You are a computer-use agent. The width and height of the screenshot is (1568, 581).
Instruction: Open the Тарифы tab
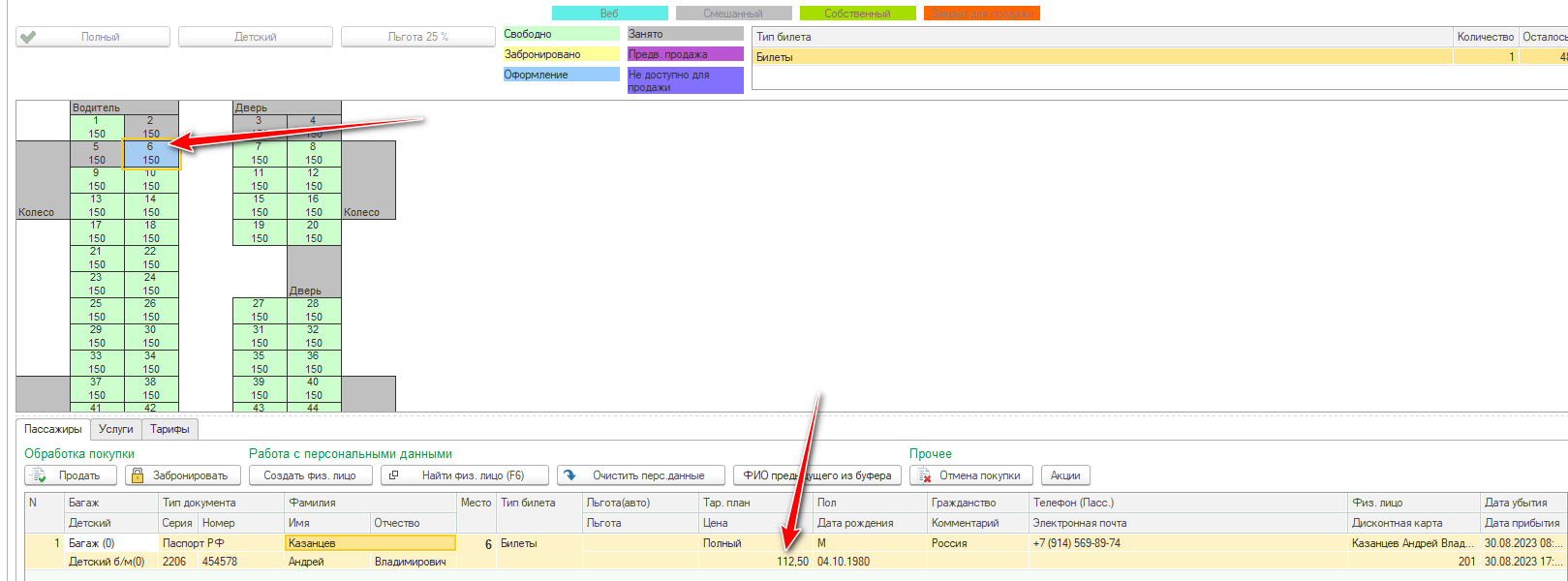pyautogui.click(x=170, y=429)
